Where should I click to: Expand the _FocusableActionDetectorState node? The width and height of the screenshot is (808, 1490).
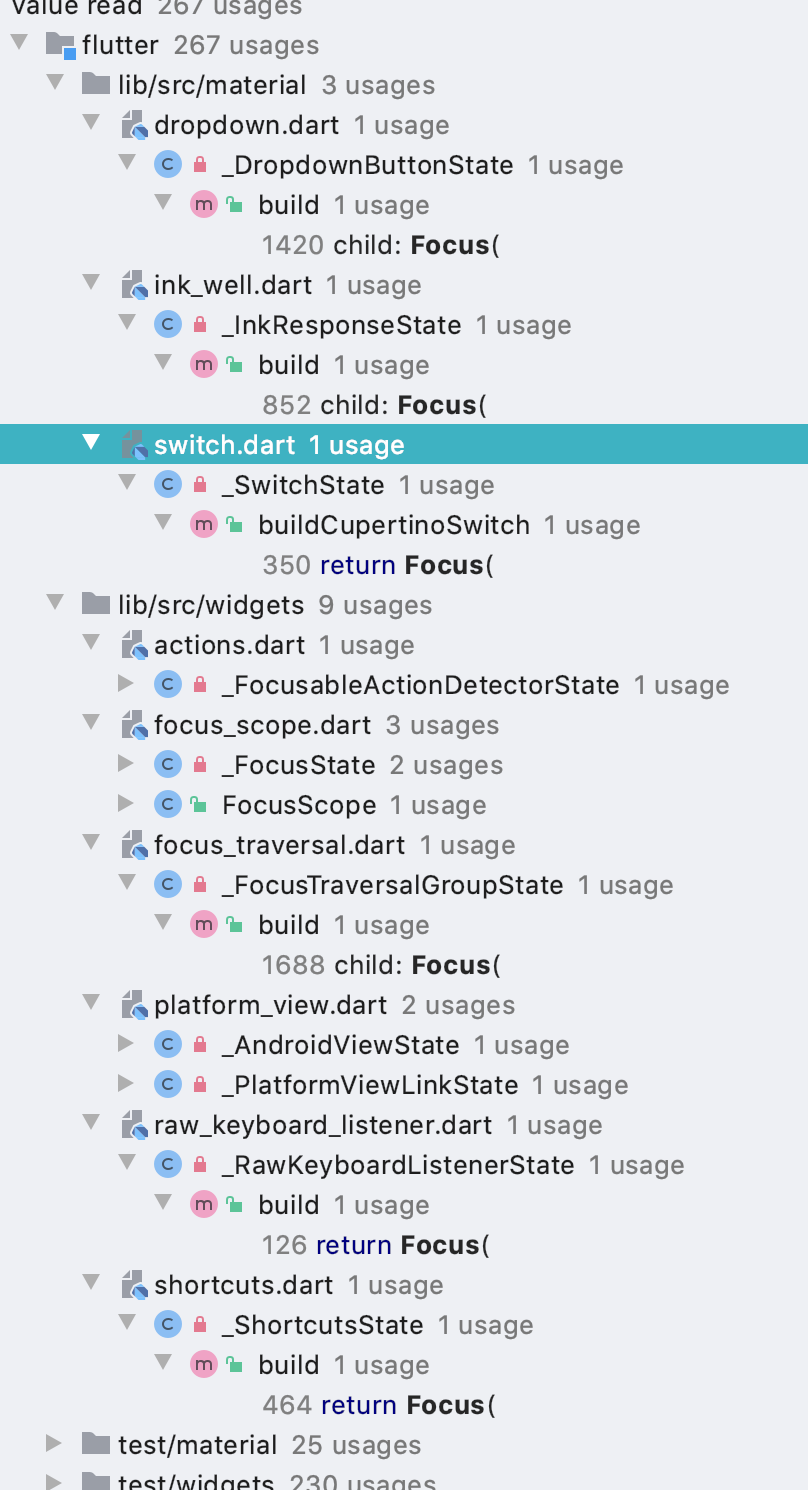(x=126, y=684)
